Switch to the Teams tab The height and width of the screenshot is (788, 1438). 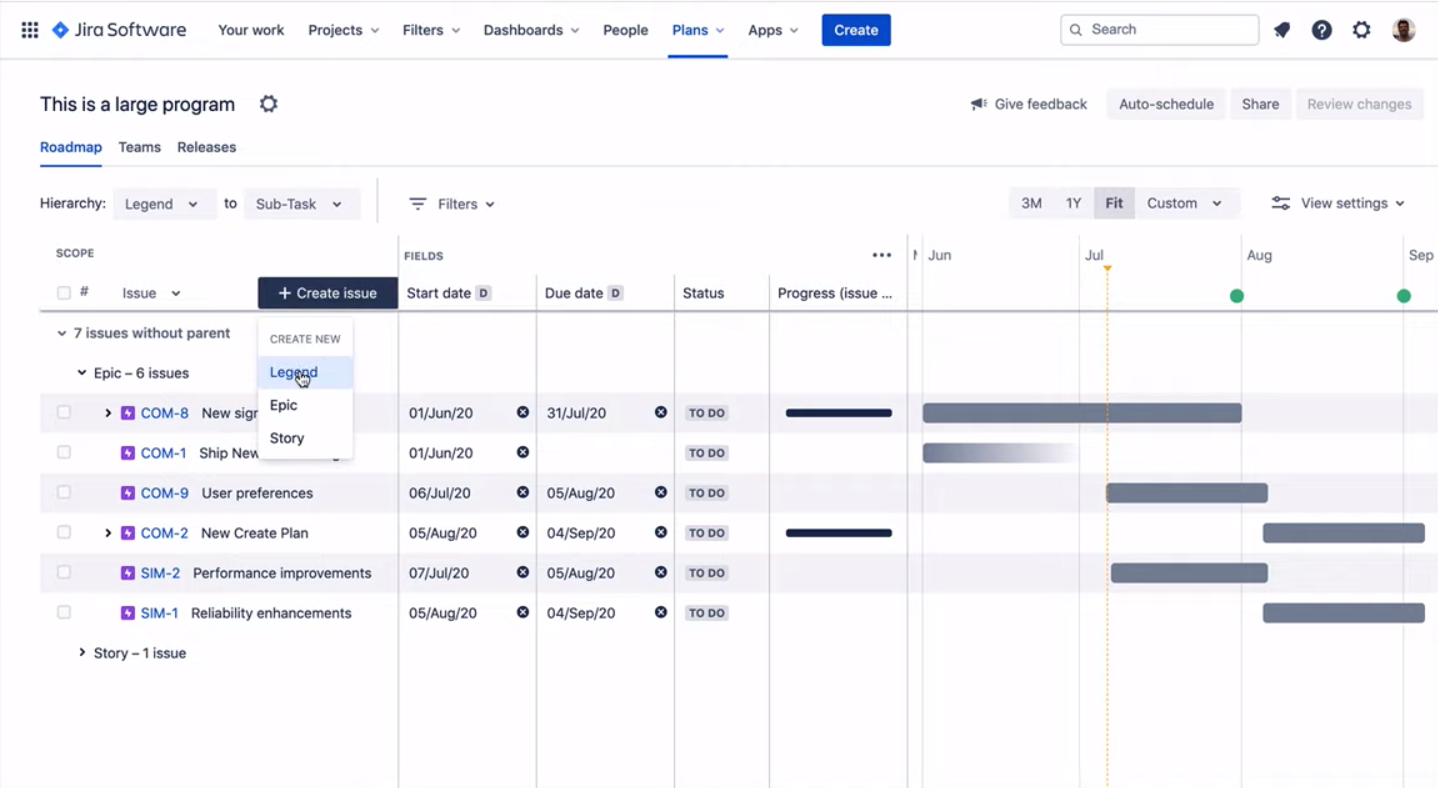click(x=139, y=147)
